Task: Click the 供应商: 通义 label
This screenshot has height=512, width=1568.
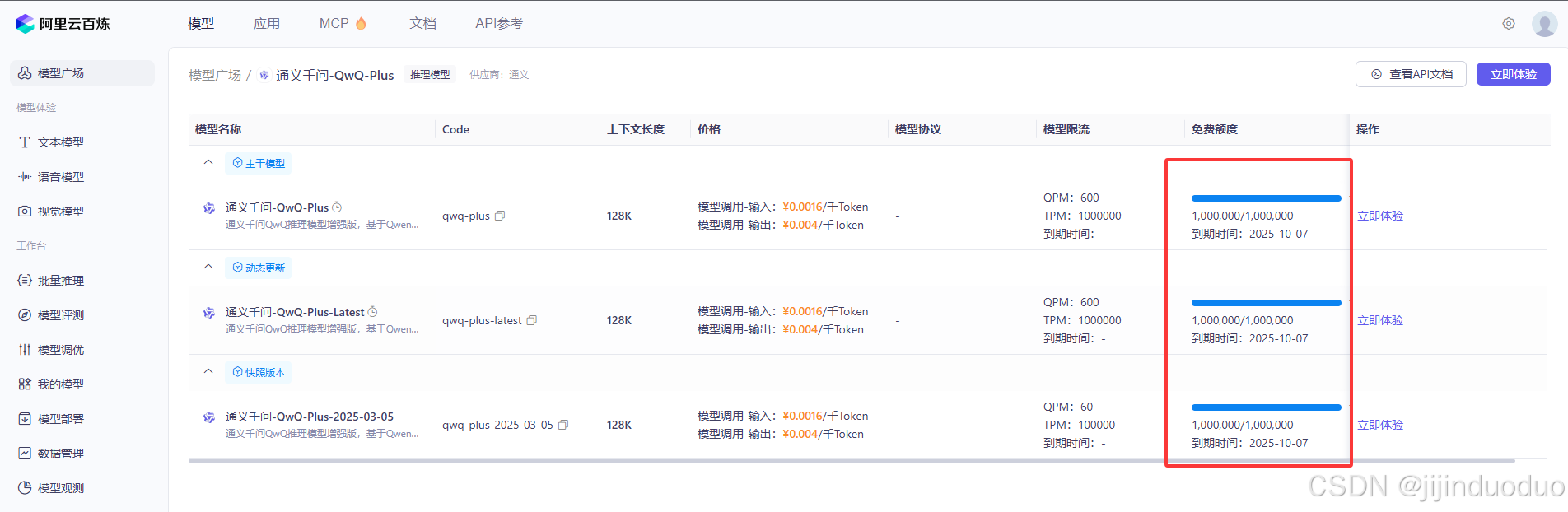Action: pyautogui.click(x=499, y=75)
